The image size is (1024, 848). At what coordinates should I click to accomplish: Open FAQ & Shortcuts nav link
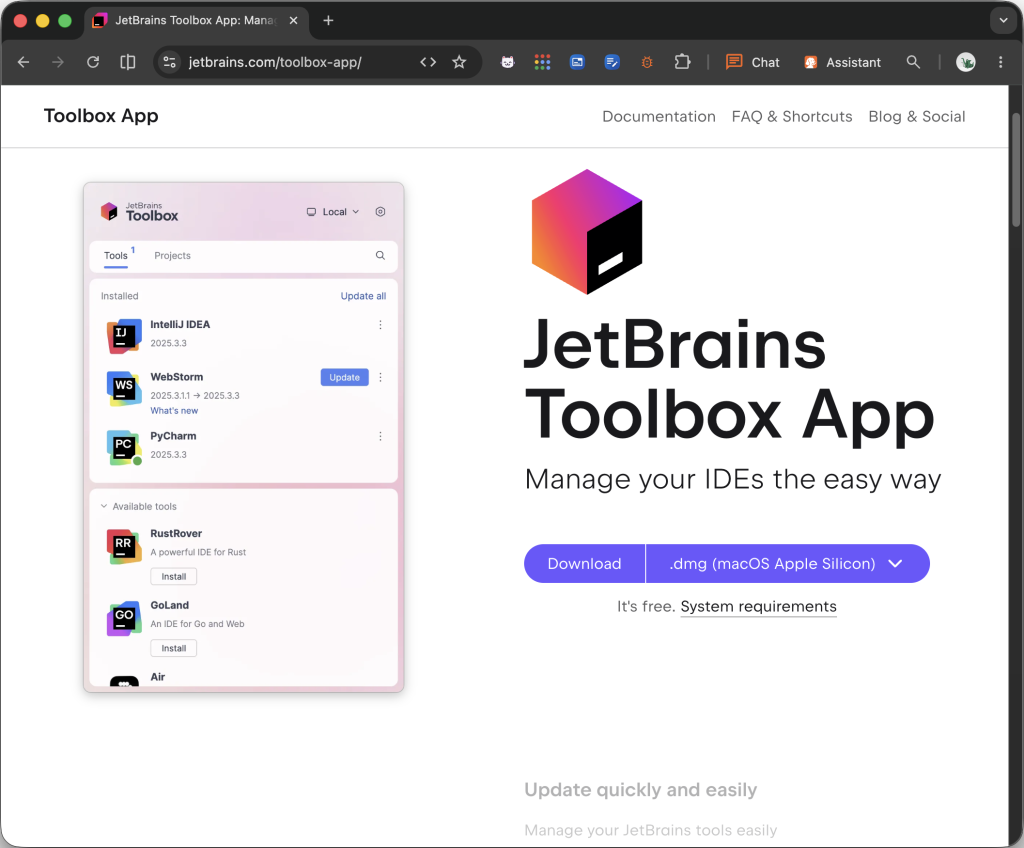(x=792, y=116)
